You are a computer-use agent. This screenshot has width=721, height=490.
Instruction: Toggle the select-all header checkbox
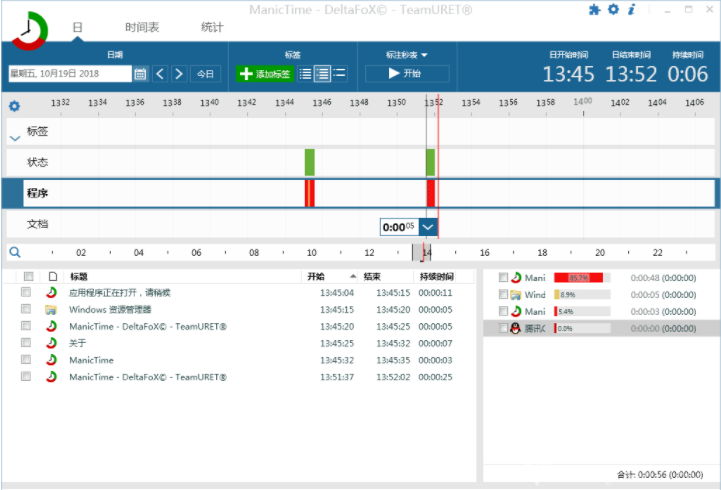click(x=29, y=276)
